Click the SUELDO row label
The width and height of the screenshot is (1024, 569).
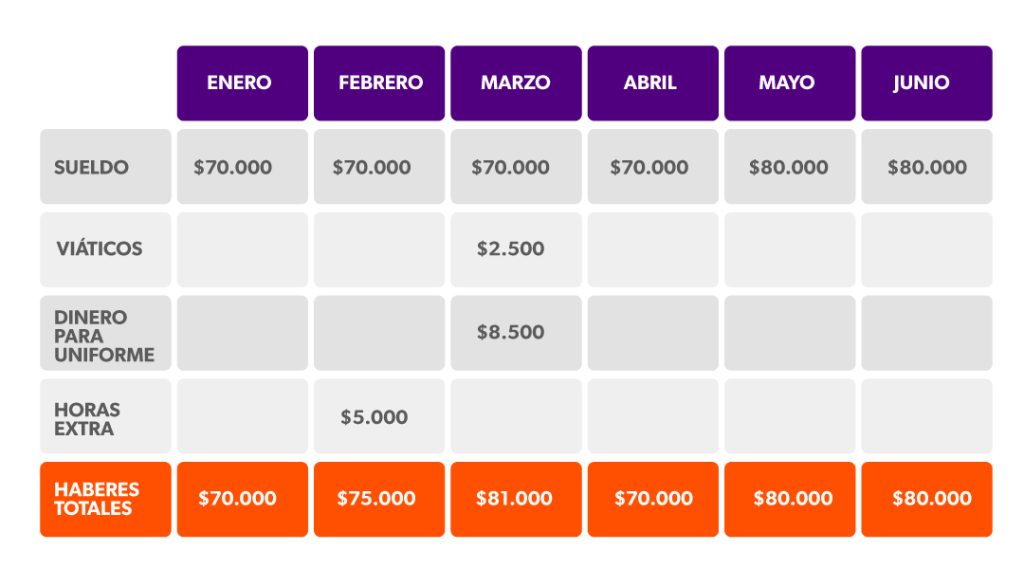[106, 167]
